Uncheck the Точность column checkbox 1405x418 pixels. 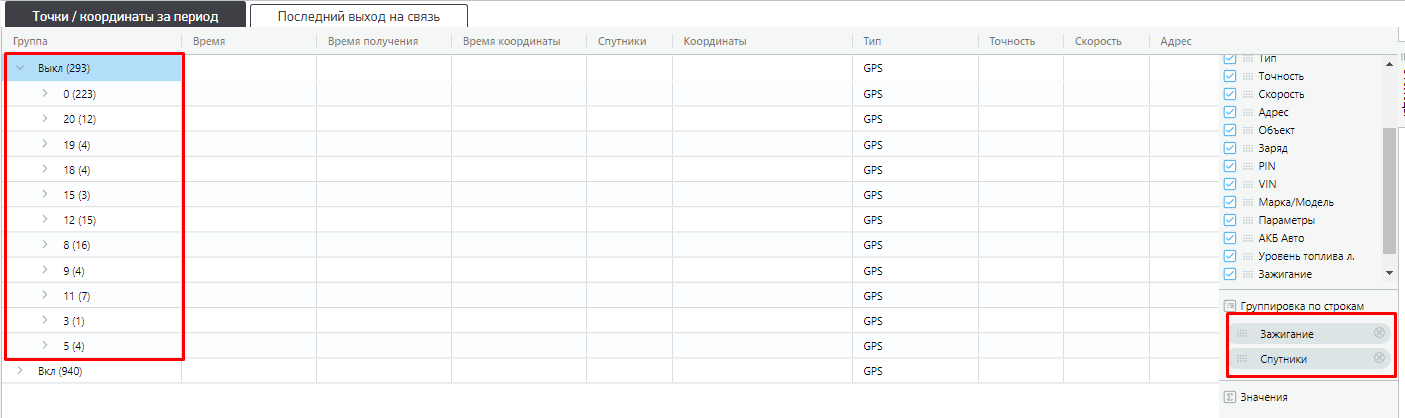pos(1230,76)
